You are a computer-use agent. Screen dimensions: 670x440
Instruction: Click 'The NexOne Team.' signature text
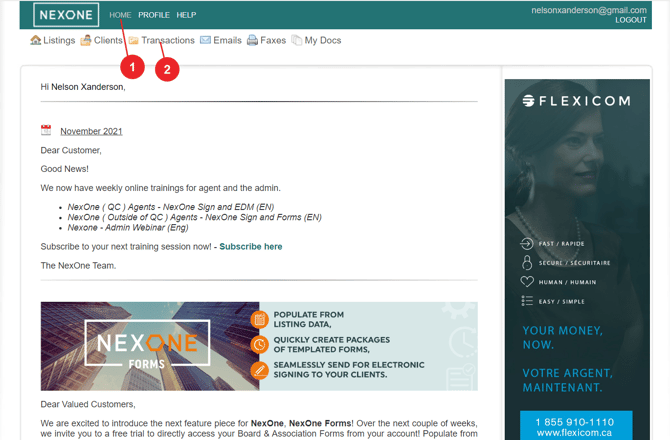pyautogui.click(x=78, y=265)
